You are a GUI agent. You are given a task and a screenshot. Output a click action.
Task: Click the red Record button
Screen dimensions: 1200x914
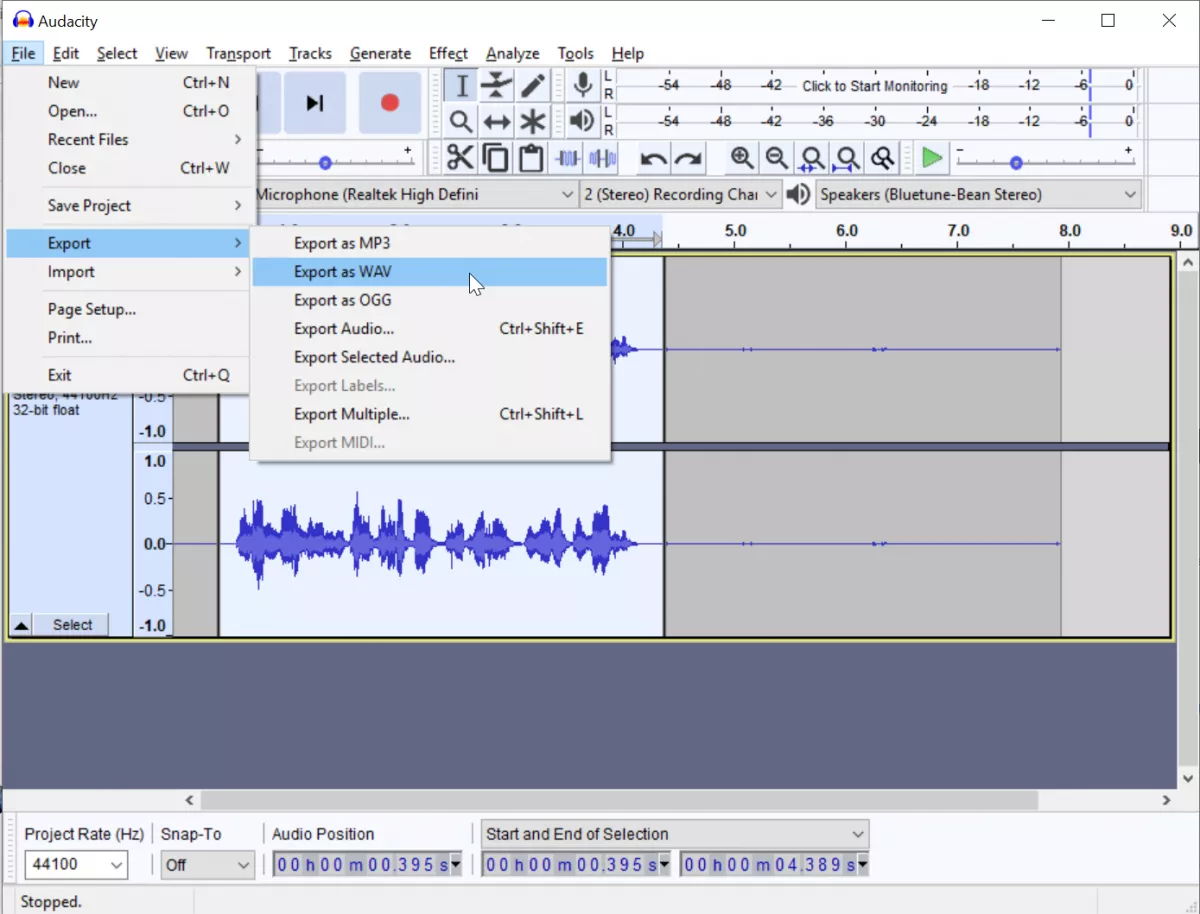pos(390,103)
